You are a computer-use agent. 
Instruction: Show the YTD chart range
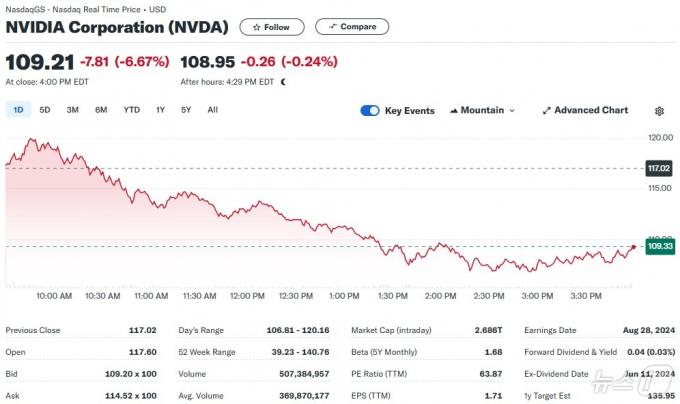[131, 110]
